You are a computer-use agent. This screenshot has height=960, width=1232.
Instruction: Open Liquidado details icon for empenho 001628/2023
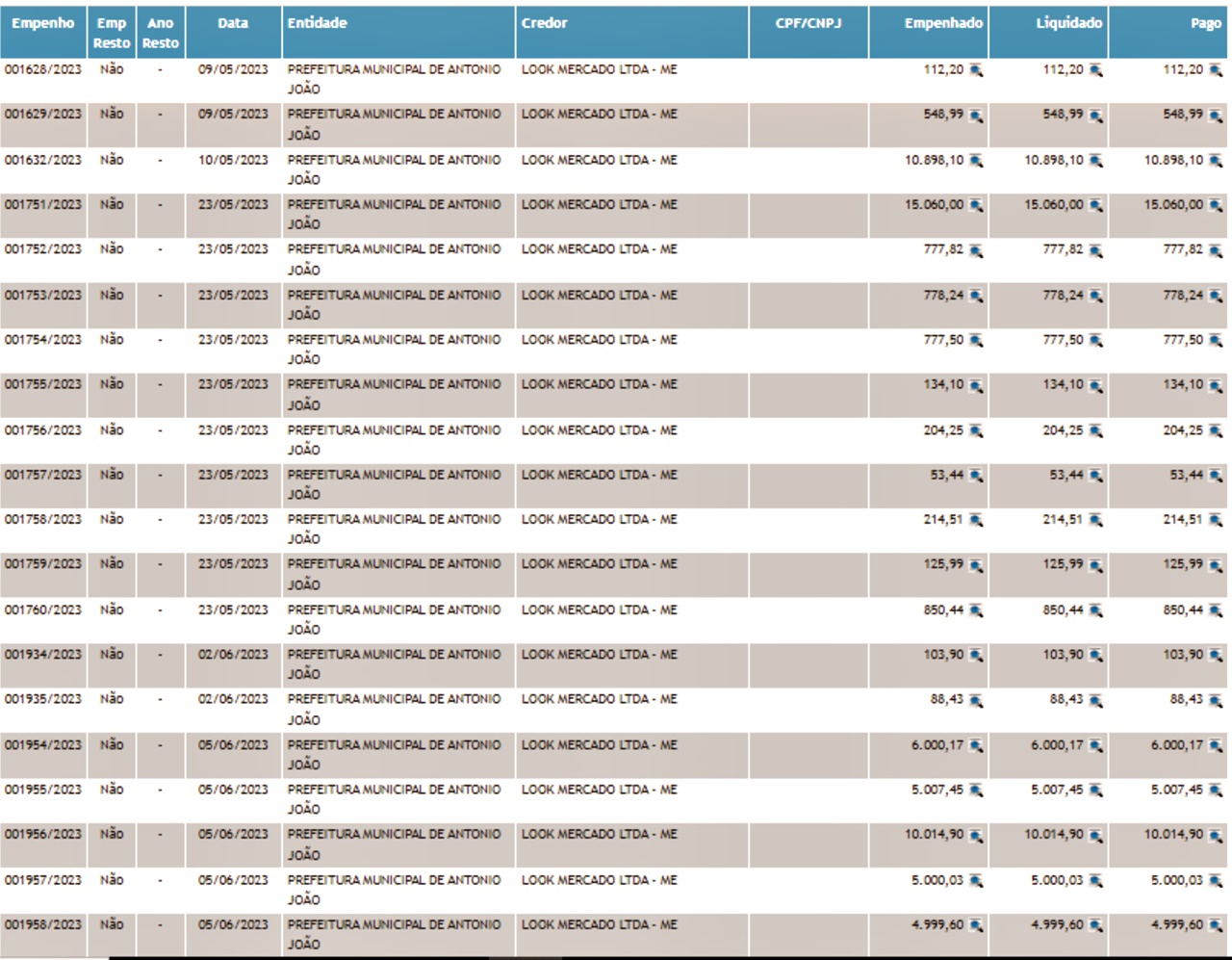[x=1095, y=70]
